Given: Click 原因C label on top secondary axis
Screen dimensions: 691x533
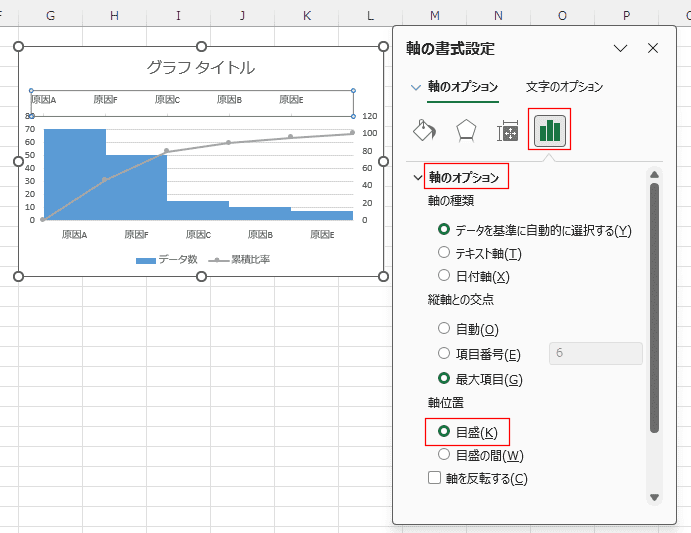Looking at the screenshot, I should (x=167, y=100).
